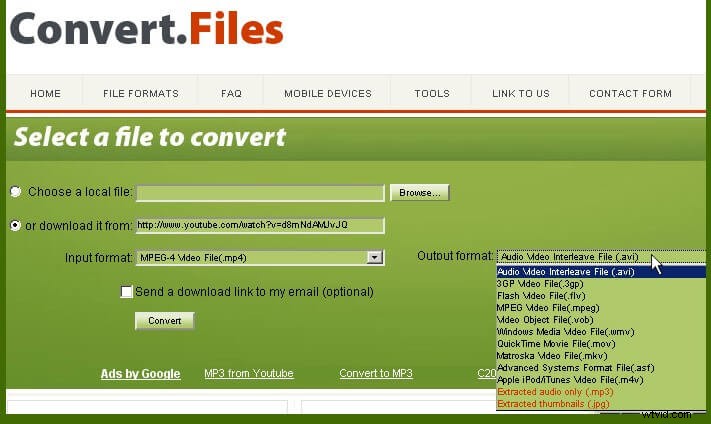
Task: Choose Flash Video File(.flv) option
Action: click(601, 296)
